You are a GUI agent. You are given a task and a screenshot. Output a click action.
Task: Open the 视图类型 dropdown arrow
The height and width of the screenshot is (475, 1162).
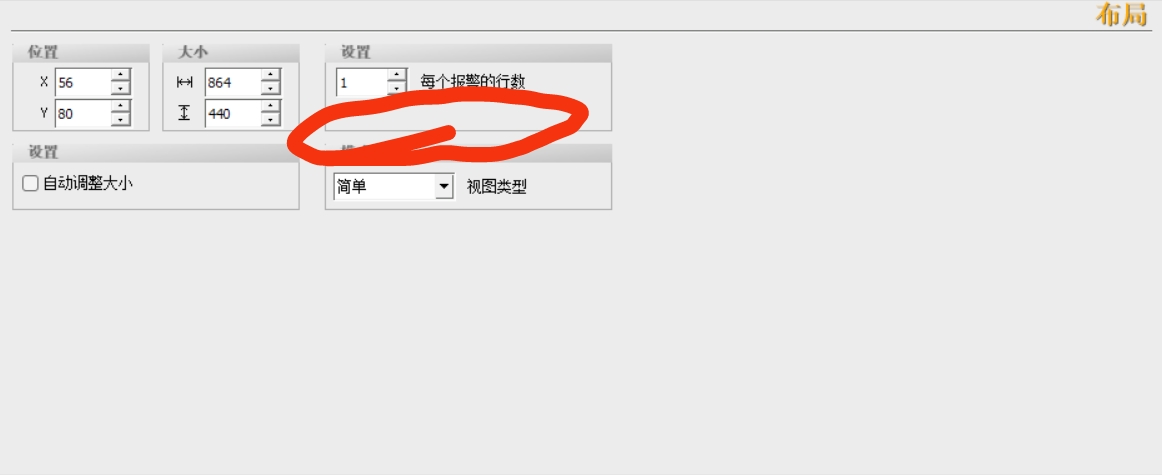444,187
